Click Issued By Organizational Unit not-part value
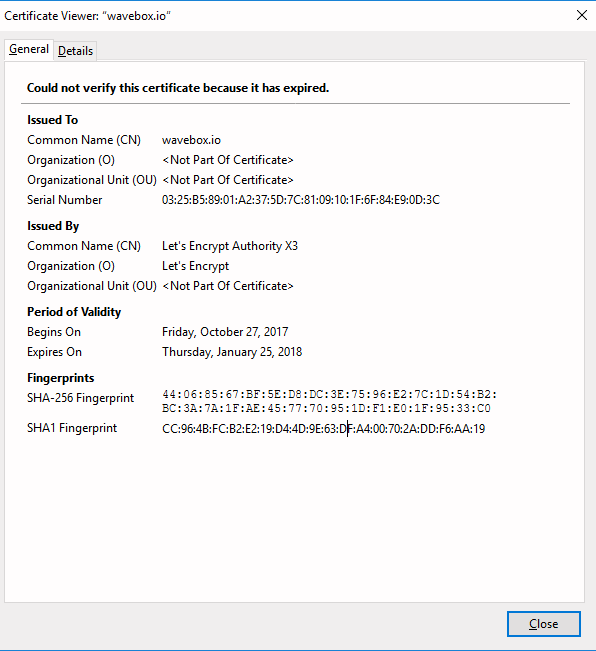 228,286
